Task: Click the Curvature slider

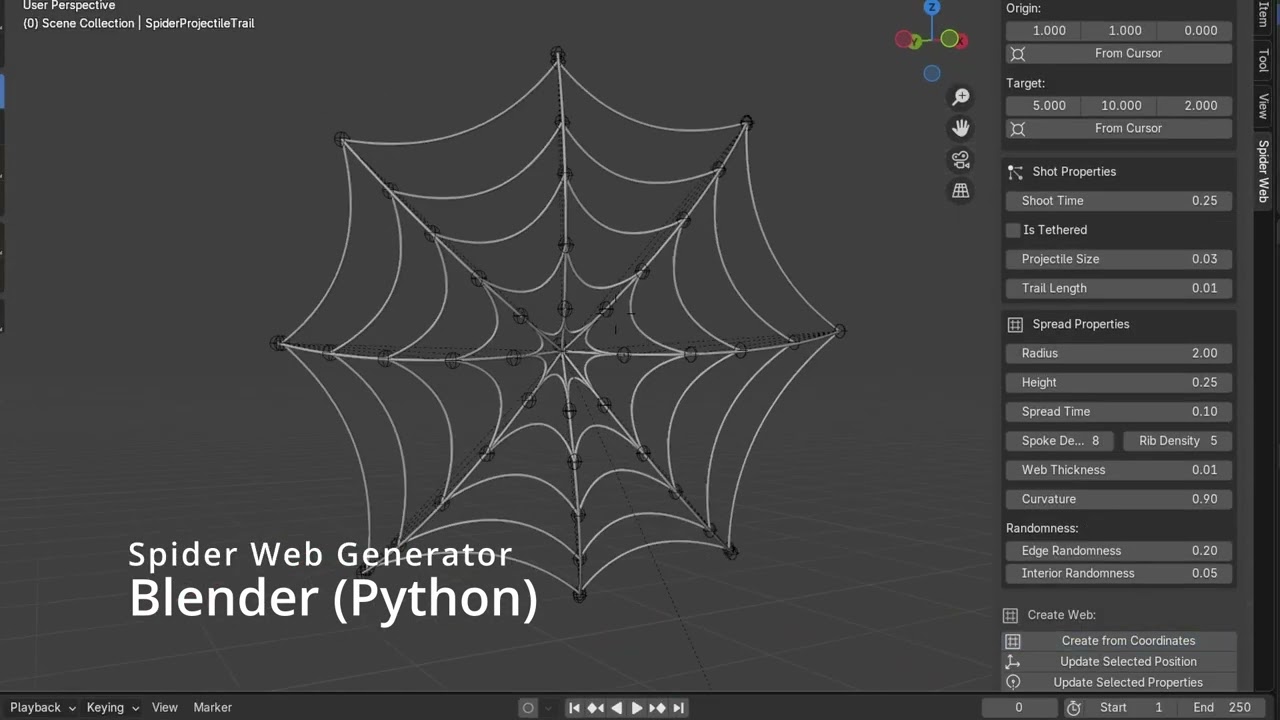Action: tap(1120, 499)
